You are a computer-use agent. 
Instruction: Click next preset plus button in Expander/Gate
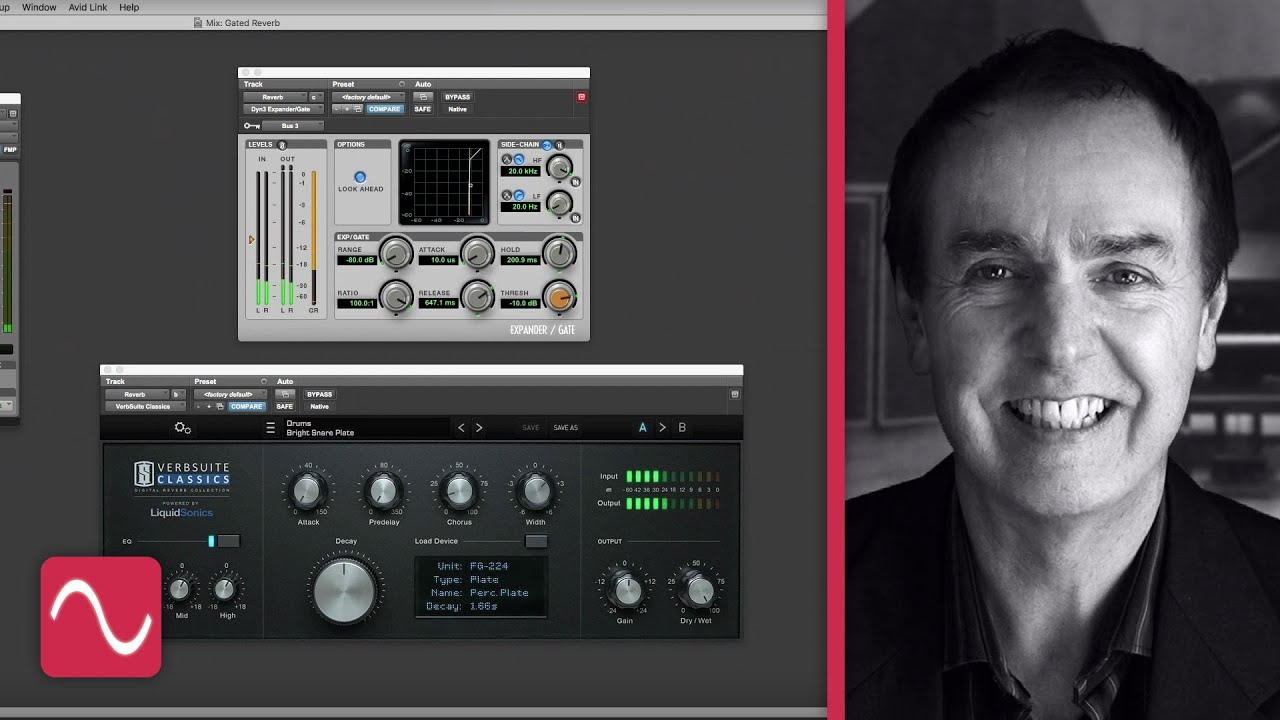click(x=347, y=109)
